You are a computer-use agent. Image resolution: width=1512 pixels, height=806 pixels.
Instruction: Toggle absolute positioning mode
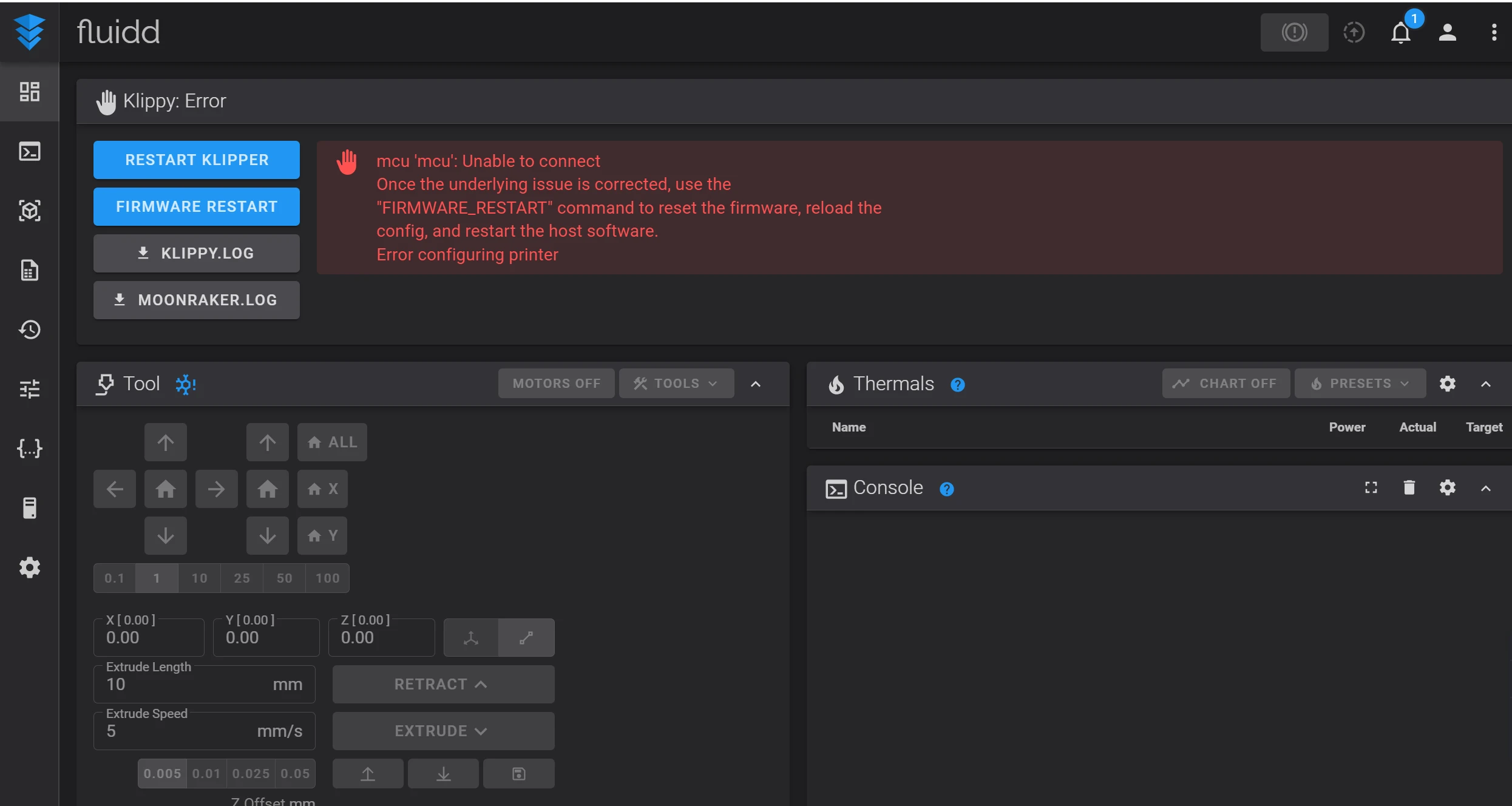471,637
